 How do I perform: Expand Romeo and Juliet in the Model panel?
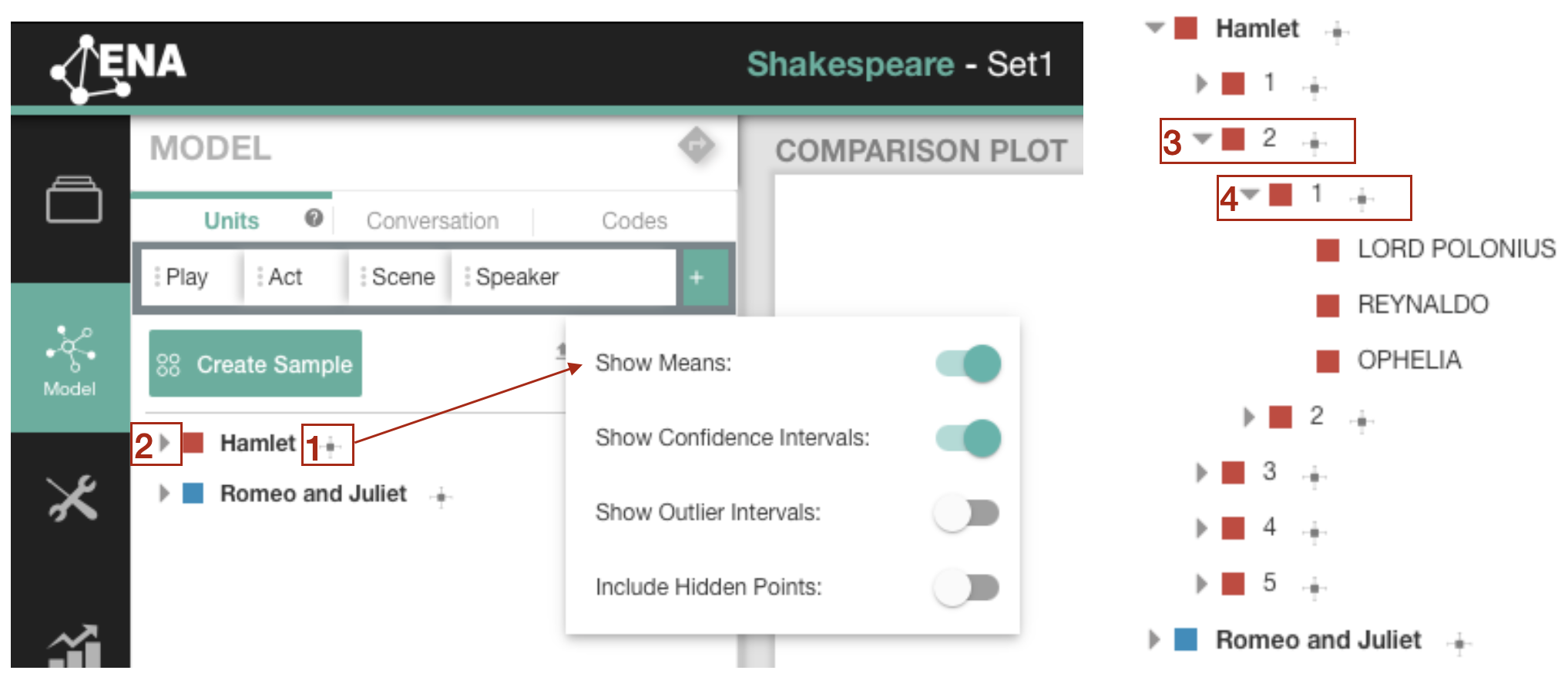164,494
